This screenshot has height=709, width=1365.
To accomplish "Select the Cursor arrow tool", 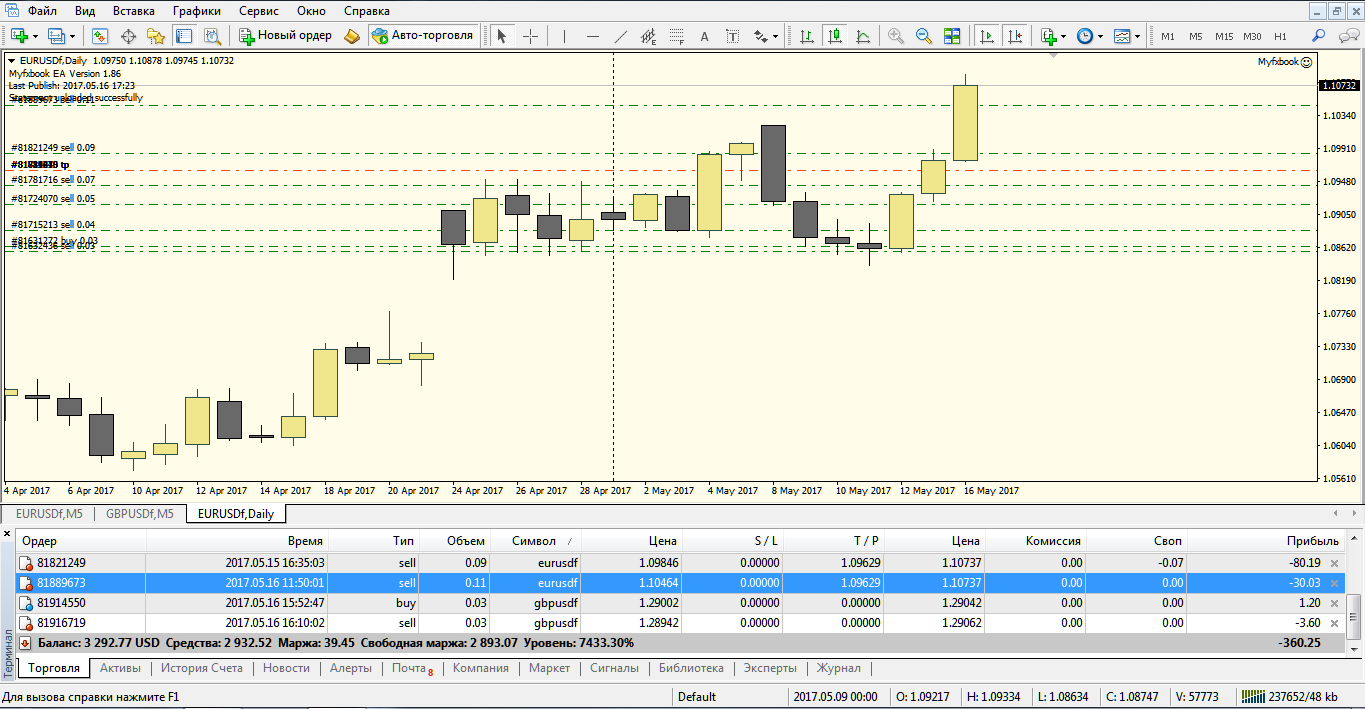I will point(502,36).
